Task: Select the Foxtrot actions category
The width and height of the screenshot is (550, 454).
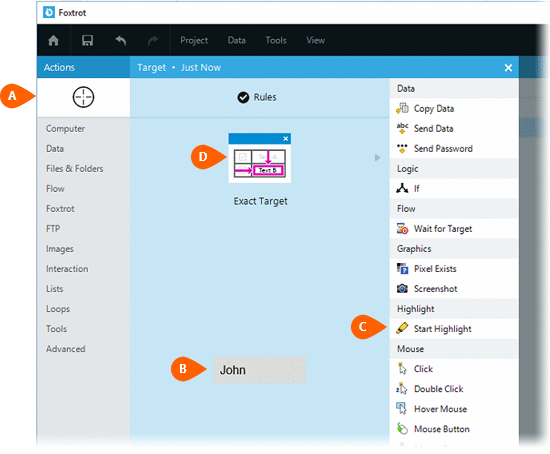Action: click(60, 209)
